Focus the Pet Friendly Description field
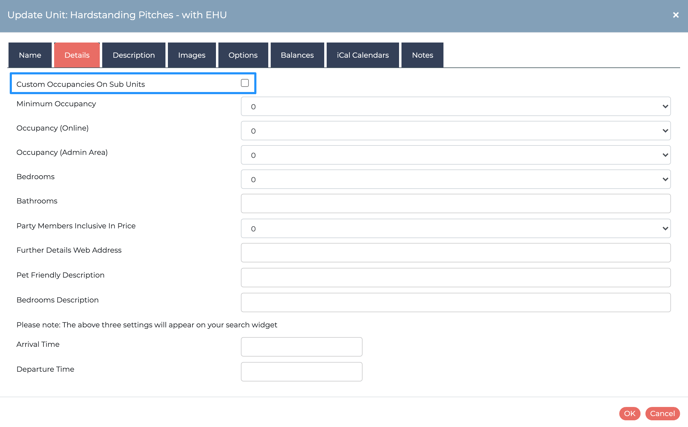 (x=455, y=277)
